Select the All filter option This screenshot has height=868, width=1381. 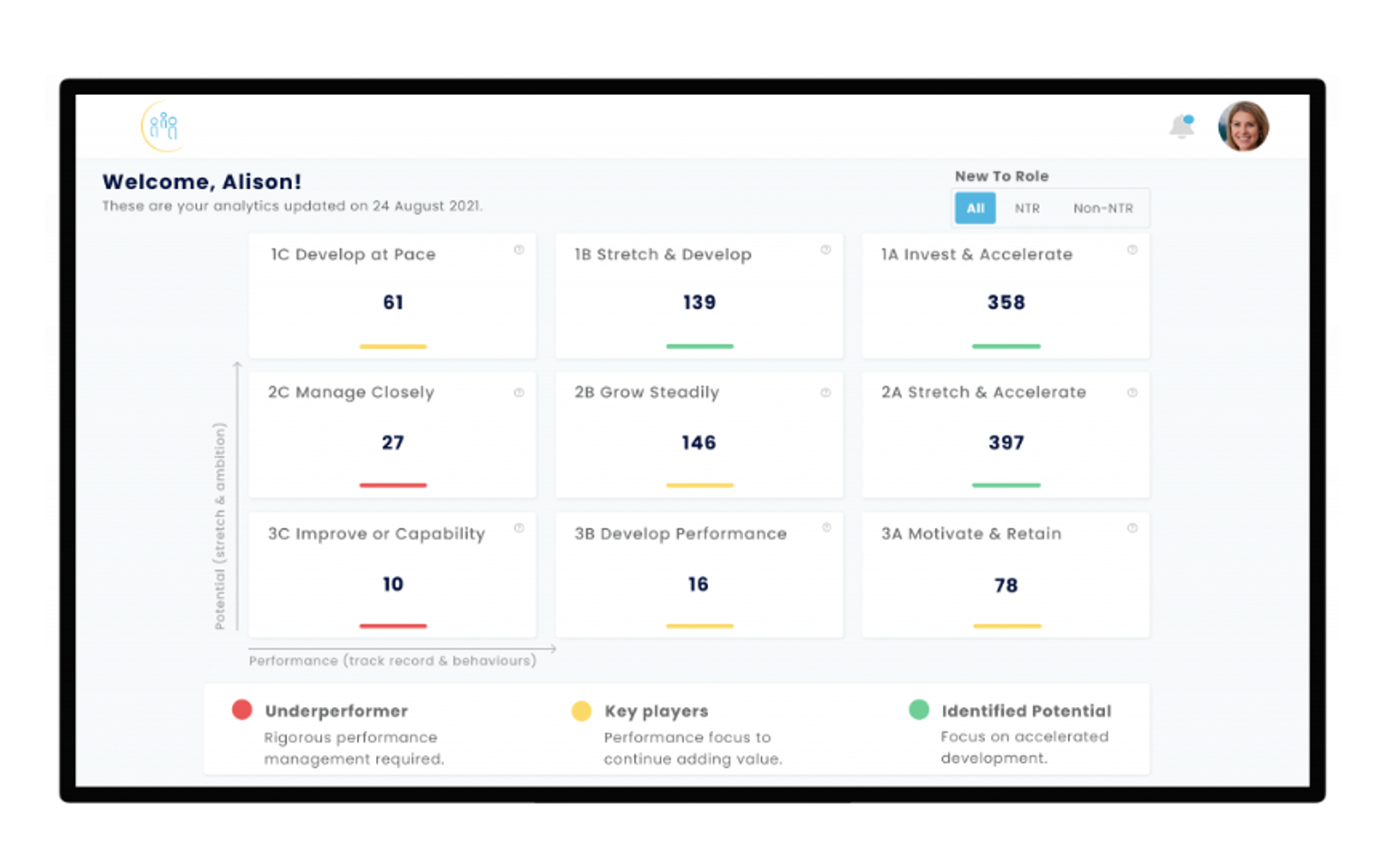[x=975, y=208]
